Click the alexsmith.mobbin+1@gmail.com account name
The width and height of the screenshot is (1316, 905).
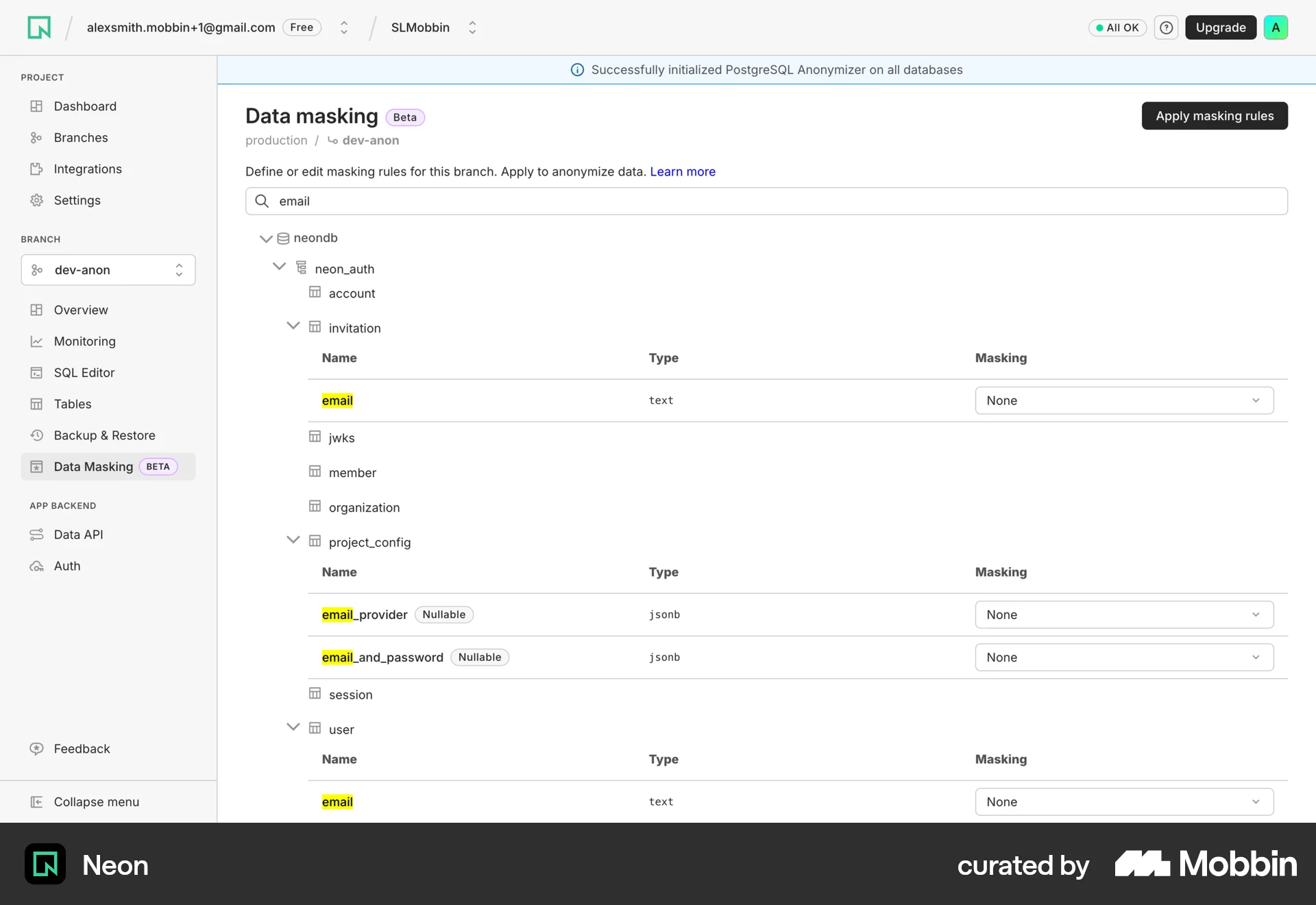pyautogui.click(x=181, y=27)
